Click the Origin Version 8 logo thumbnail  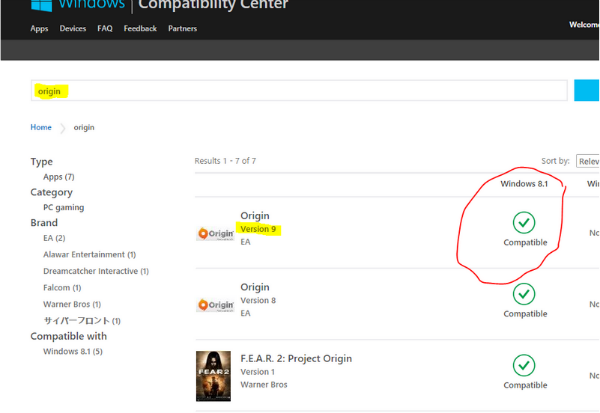point(215,305)
